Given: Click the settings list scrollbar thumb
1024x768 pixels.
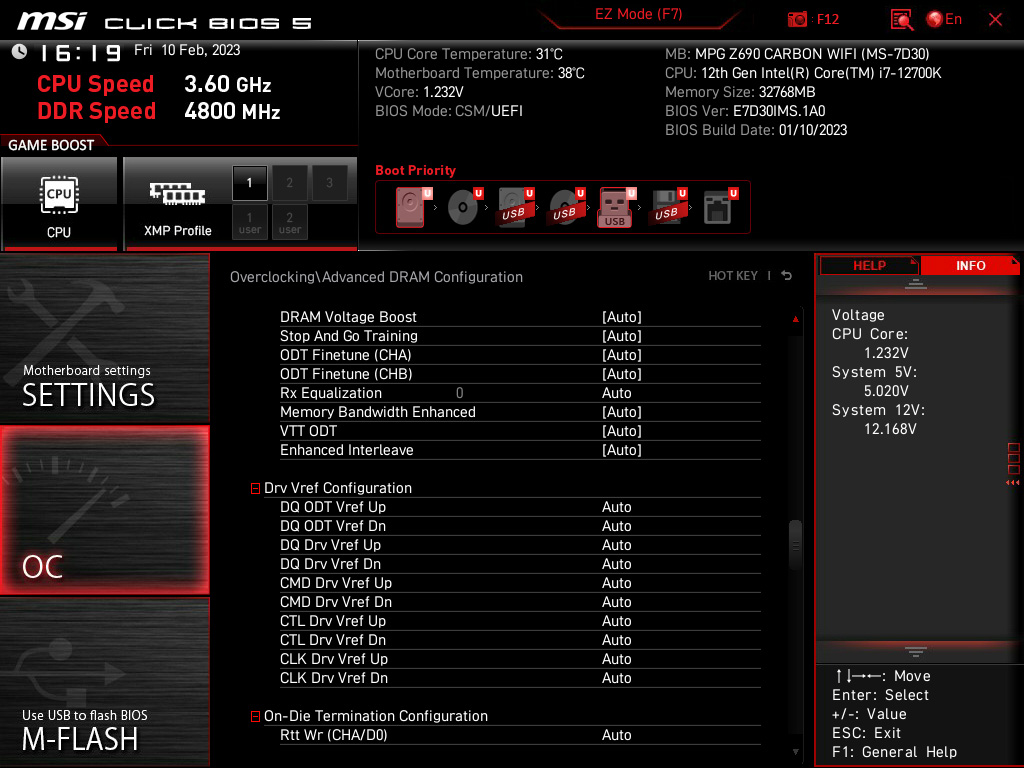Looking at the screenshot, I should pyautogui.click(x=795, y=545).
